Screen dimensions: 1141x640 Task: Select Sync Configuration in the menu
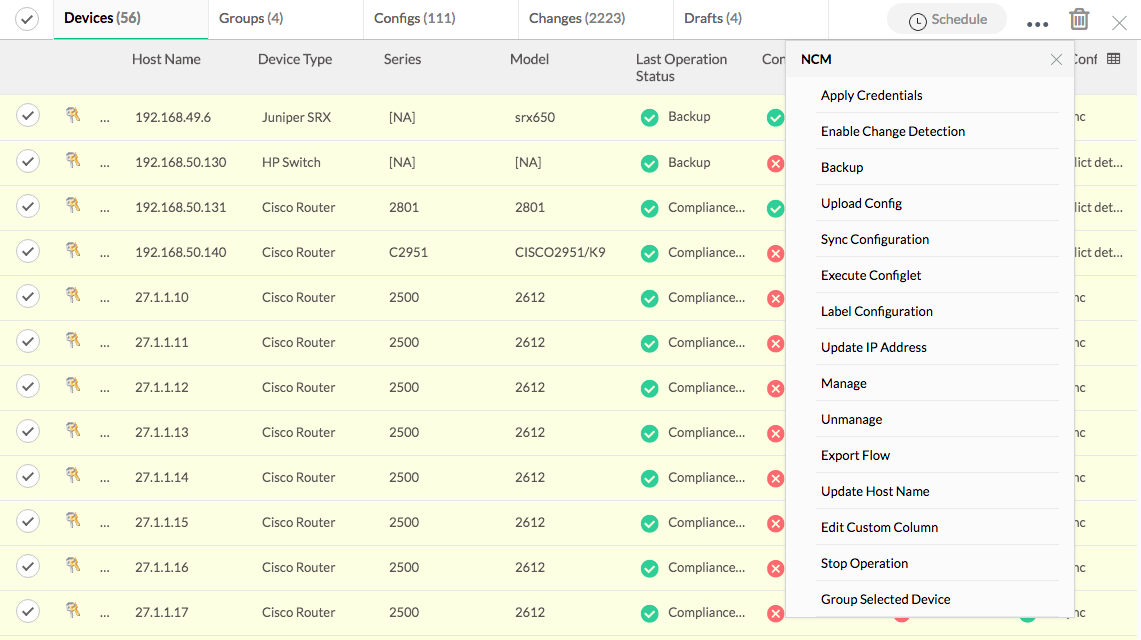click(x=875, y=239)
